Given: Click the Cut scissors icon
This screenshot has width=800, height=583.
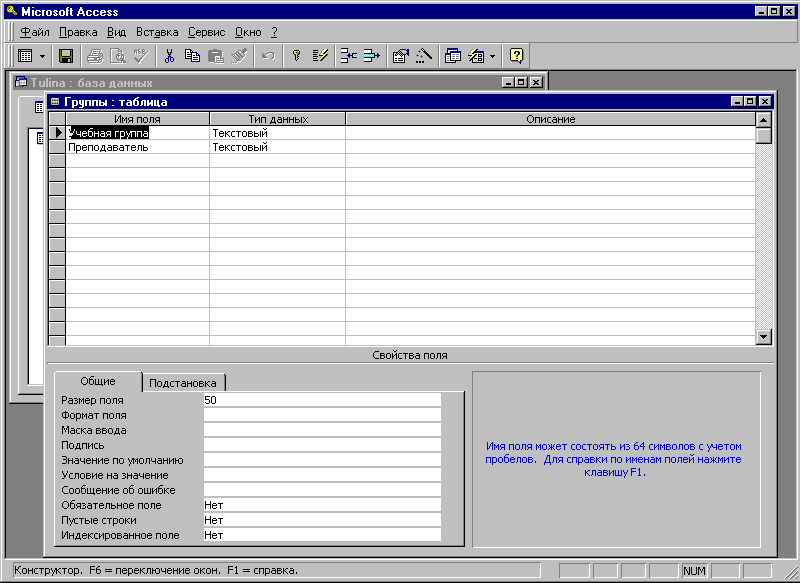Looking at the screenshot, I should (x=169, y=56).
